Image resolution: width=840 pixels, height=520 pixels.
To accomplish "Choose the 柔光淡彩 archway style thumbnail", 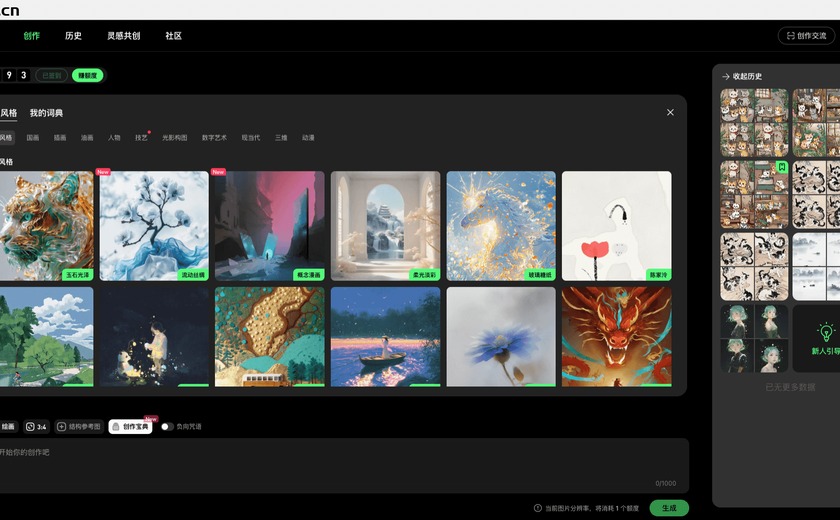I will tap(385, 226).
